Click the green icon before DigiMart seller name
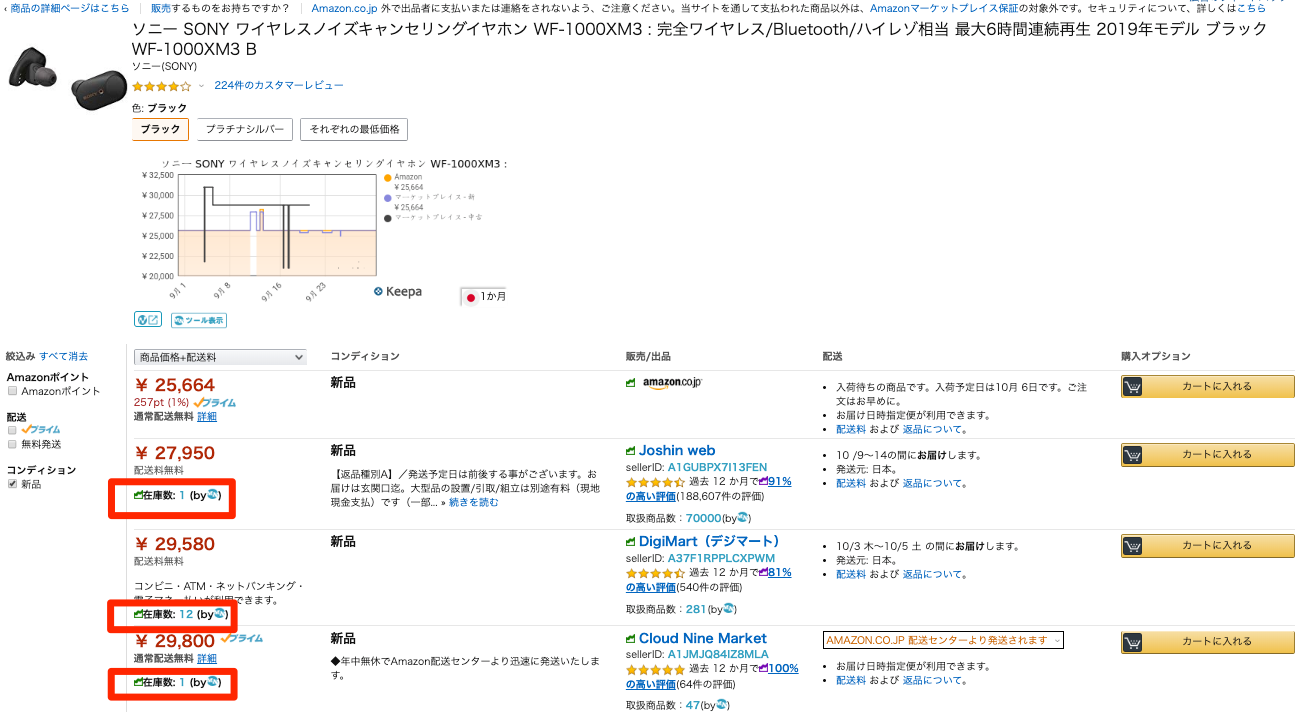This screenshot has width=1300, height=712. (x=631, y=542)
